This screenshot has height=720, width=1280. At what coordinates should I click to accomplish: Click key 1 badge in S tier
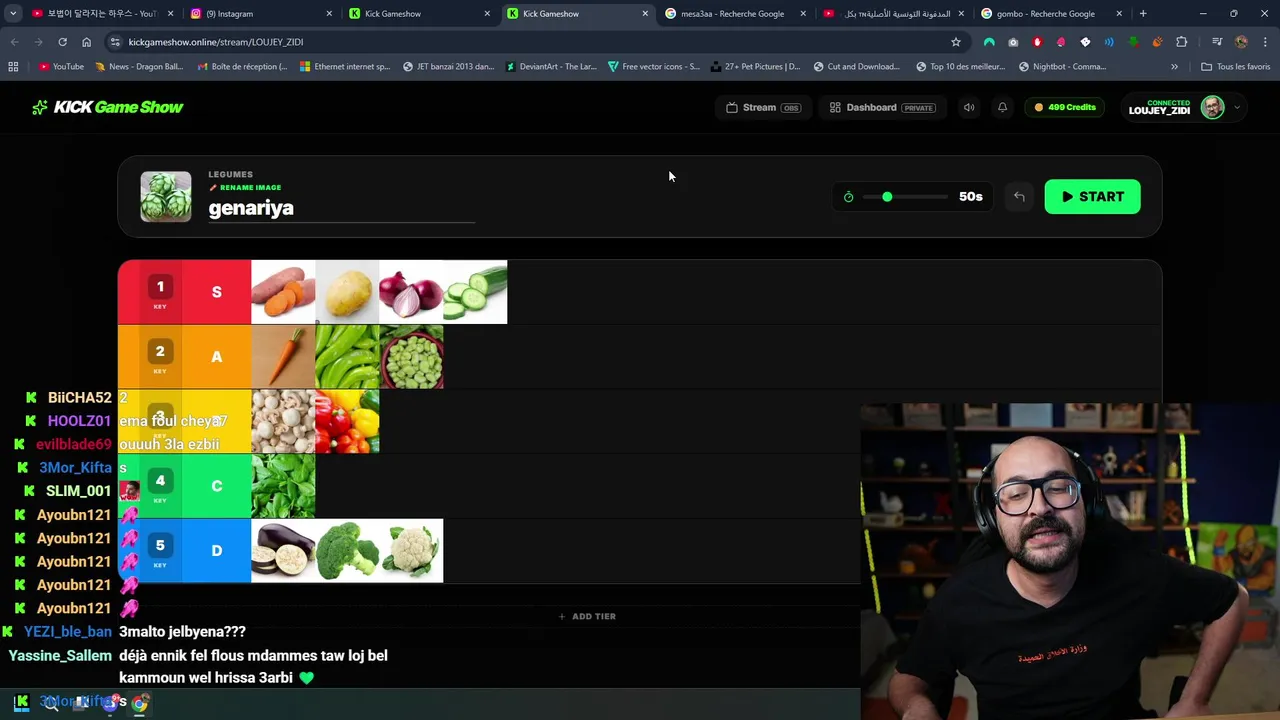160,289
